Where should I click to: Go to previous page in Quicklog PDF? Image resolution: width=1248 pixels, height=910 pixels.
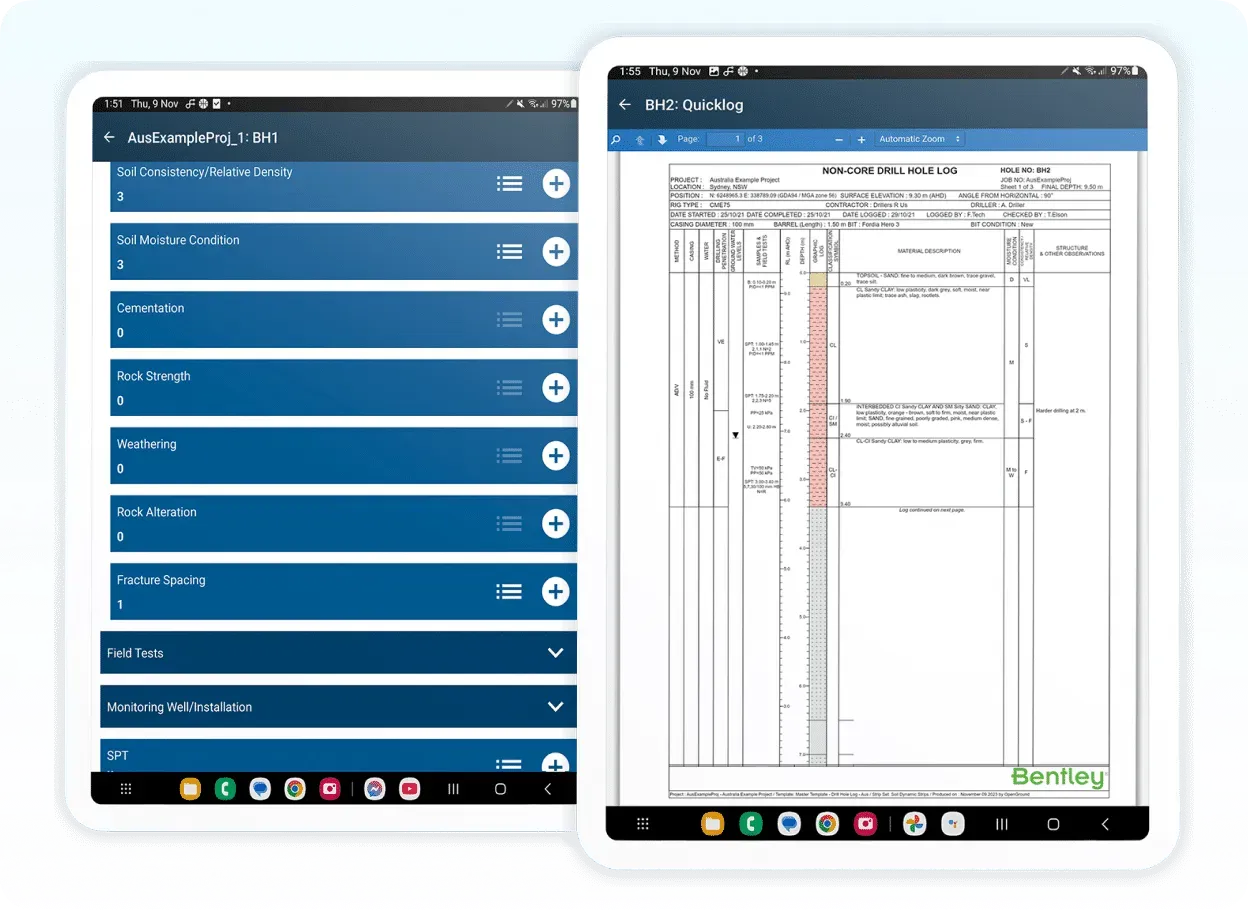640,140
